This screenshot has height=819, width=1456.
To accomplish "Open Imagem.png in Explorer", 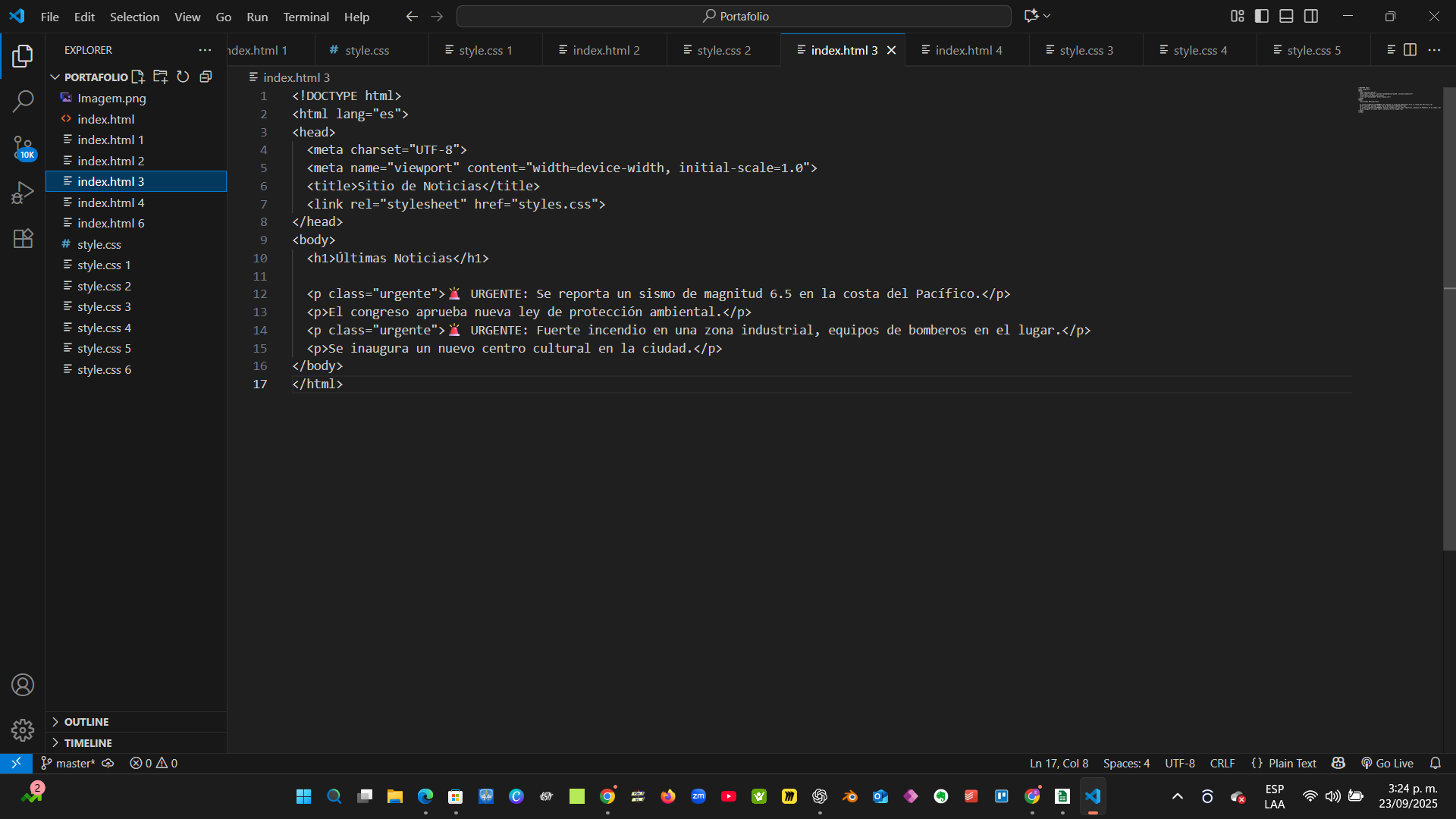I will tap(136, 98).
